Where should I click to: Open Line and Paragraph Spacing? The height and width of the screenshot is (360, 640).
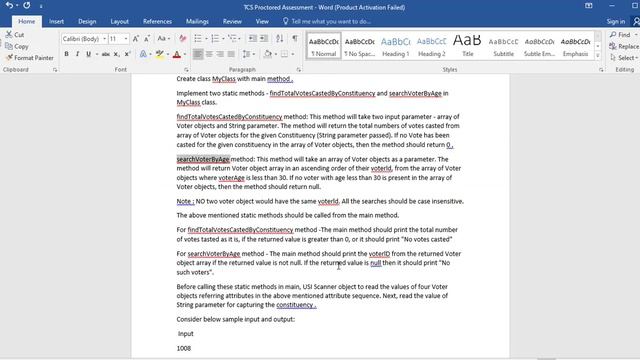247,54
